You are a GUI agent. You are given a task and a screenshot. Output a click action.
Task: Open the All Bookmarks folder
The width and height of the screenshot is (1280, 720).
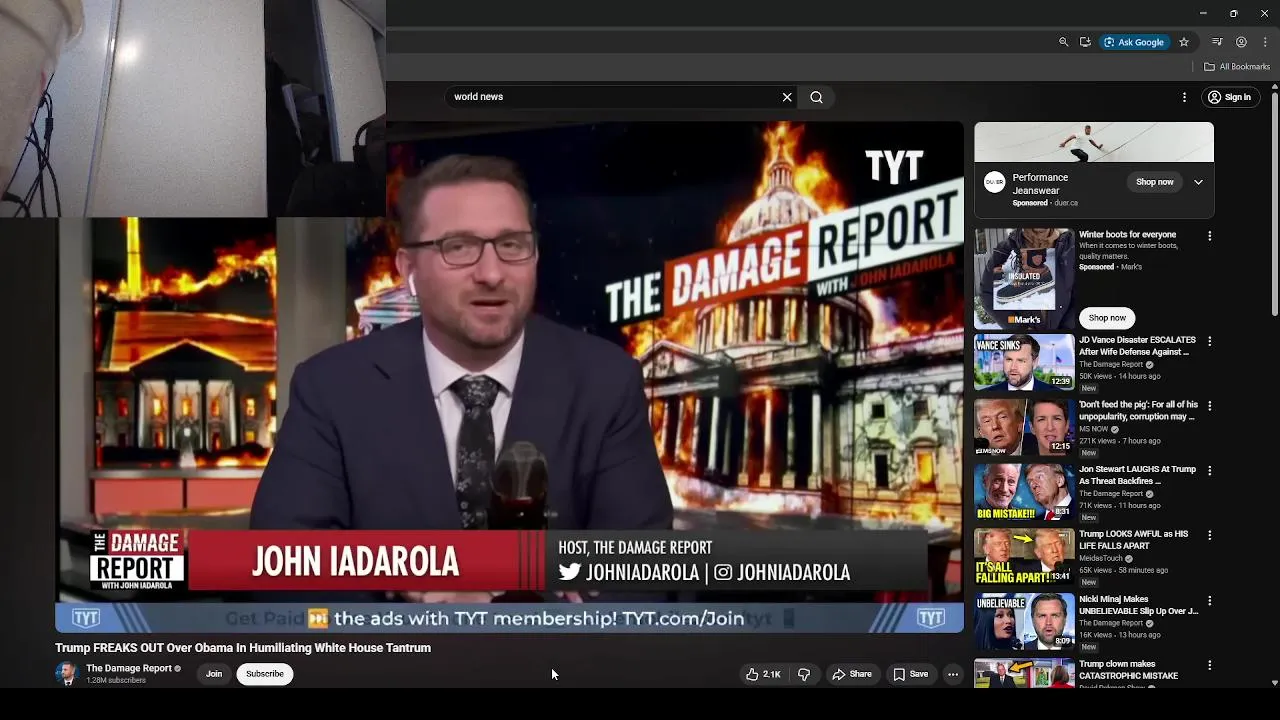pyautogui.click(x=1237, y=67)
